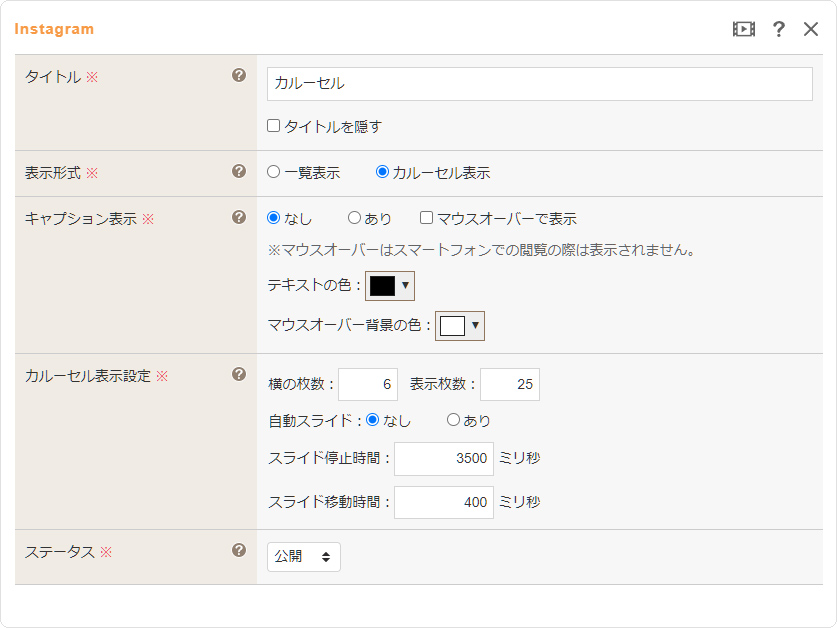Enable the タイトルを隠す checkbox
Screen dimensions: 837x628
(x=274, y=126)
